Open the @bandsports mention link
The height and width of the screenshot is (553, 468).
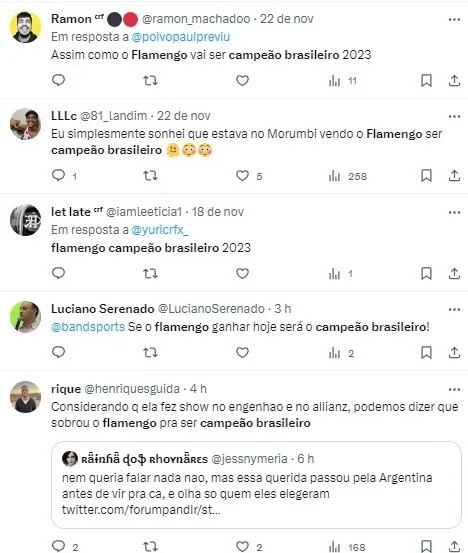[88, 327]
